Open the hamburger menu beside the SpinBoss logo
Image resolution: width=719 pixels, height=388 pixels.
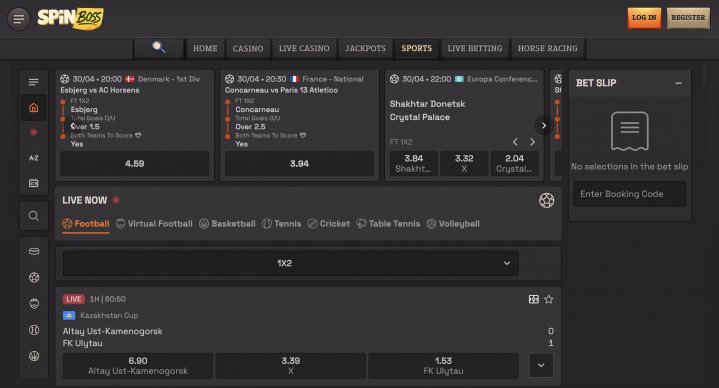[18, 19]
